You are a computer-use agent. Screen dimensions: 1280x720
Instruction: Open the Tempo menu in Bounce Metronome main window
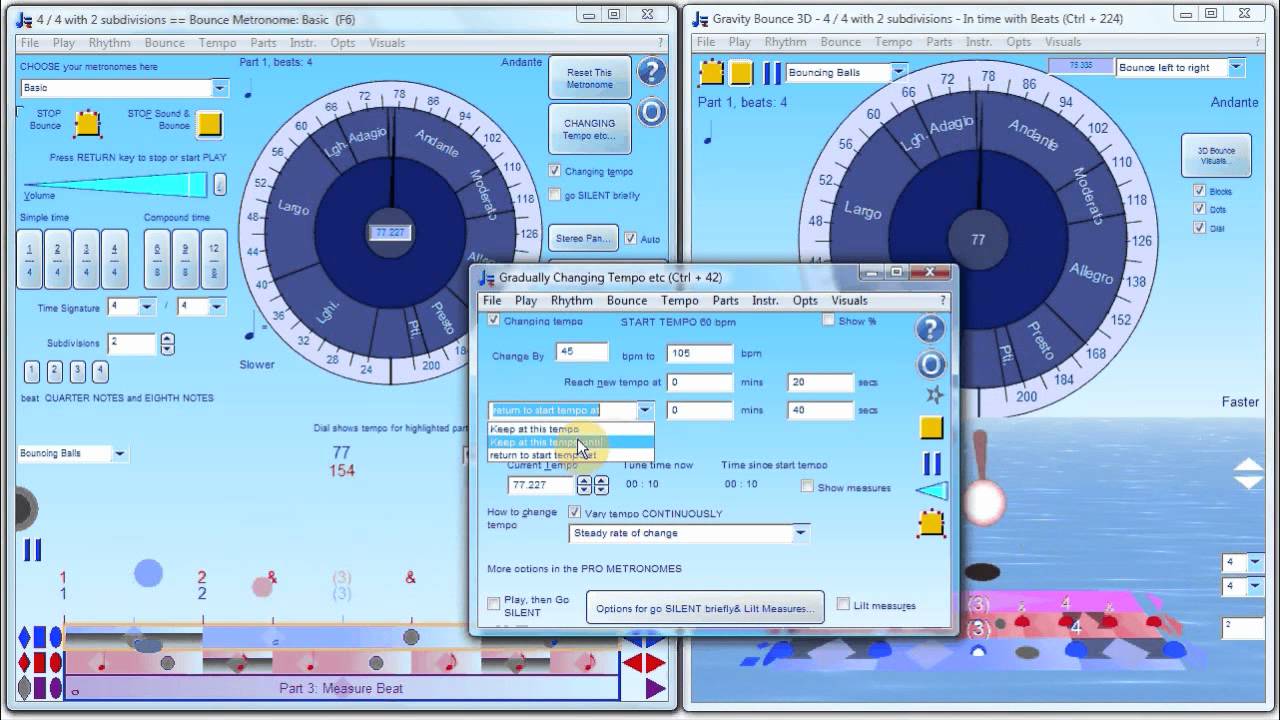pos(217,43)
